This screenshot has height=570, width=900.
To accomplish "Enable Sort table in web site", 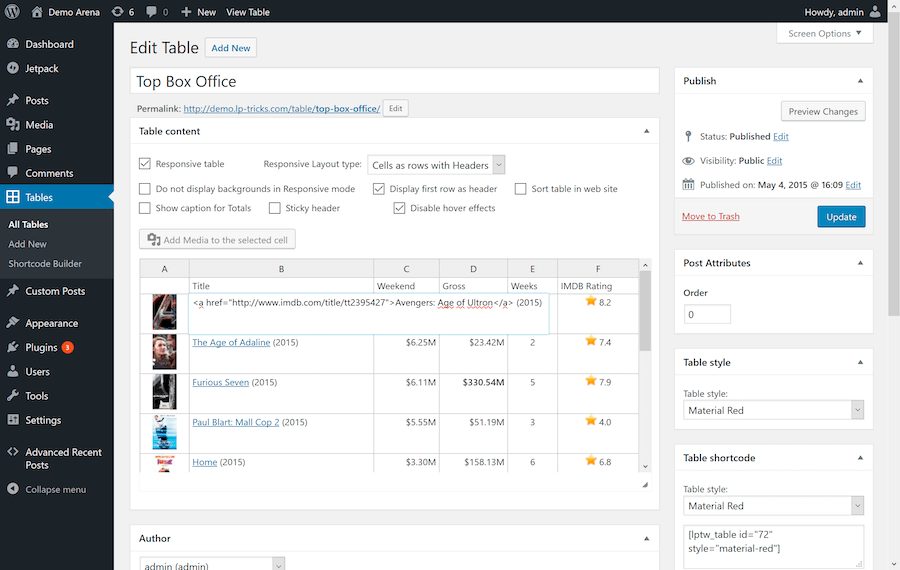I will pos(521,189).
